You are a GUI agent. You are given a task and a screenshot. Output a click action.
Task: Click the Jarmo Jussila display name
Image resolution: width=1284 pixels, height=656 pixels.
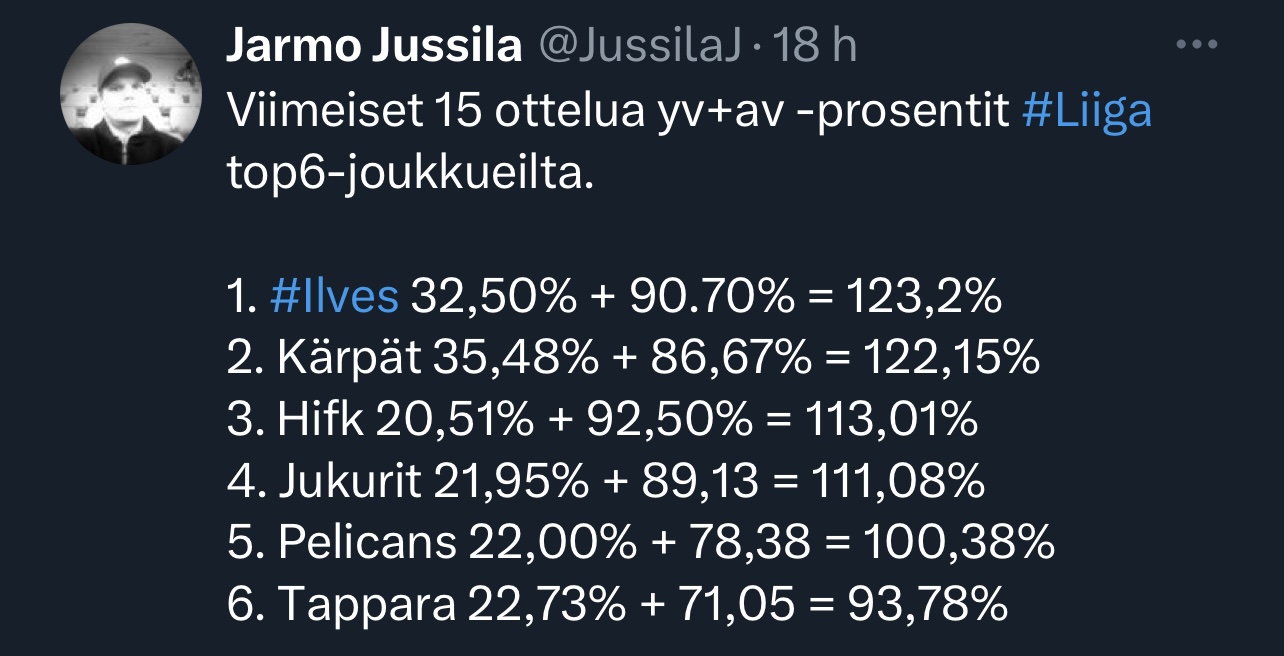click(375, 47)
